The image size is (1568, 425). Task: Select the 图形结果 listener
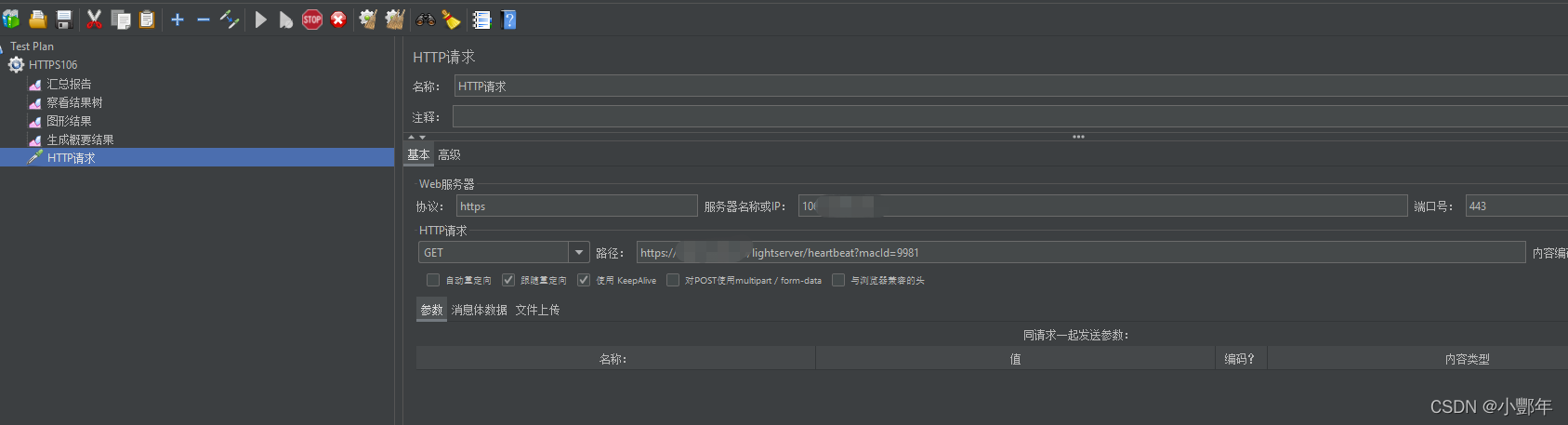tap(69, 121)
